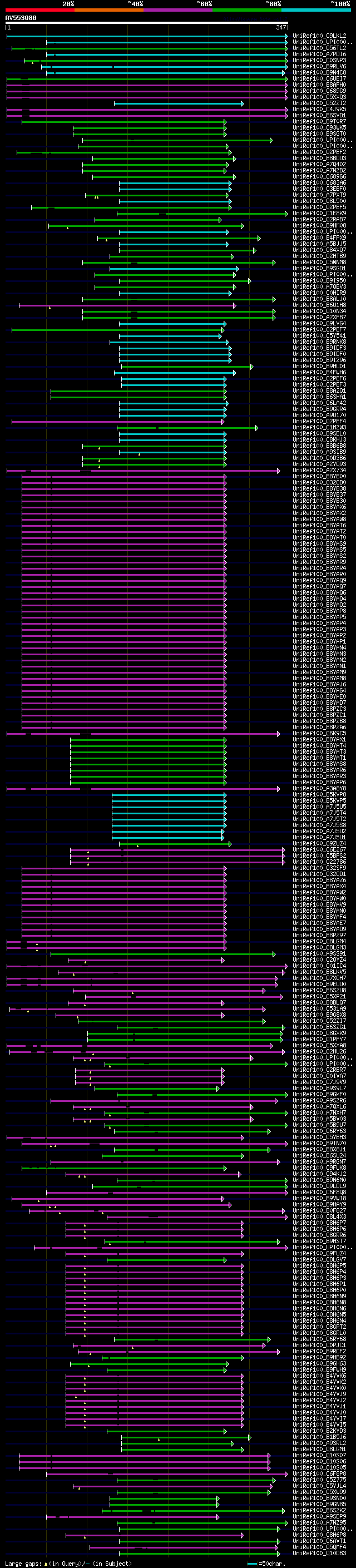The image size is (356, 1568).
Task: Select hit label UniRef100_B6SVD1
Action: click(x=319, y=116)
